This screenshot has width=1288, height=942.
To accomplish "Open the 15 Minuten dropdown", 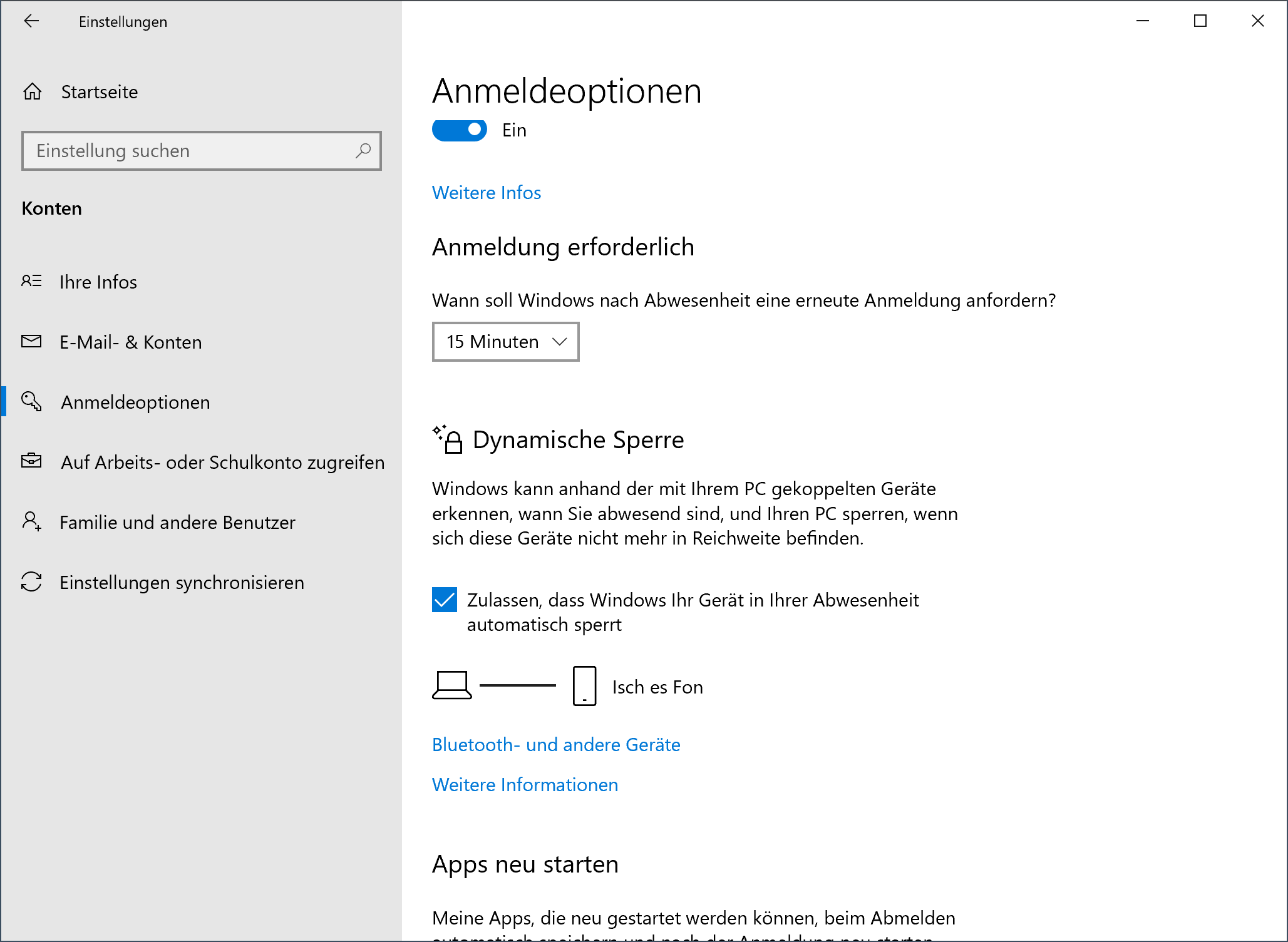I will click(x=505, y=342).
